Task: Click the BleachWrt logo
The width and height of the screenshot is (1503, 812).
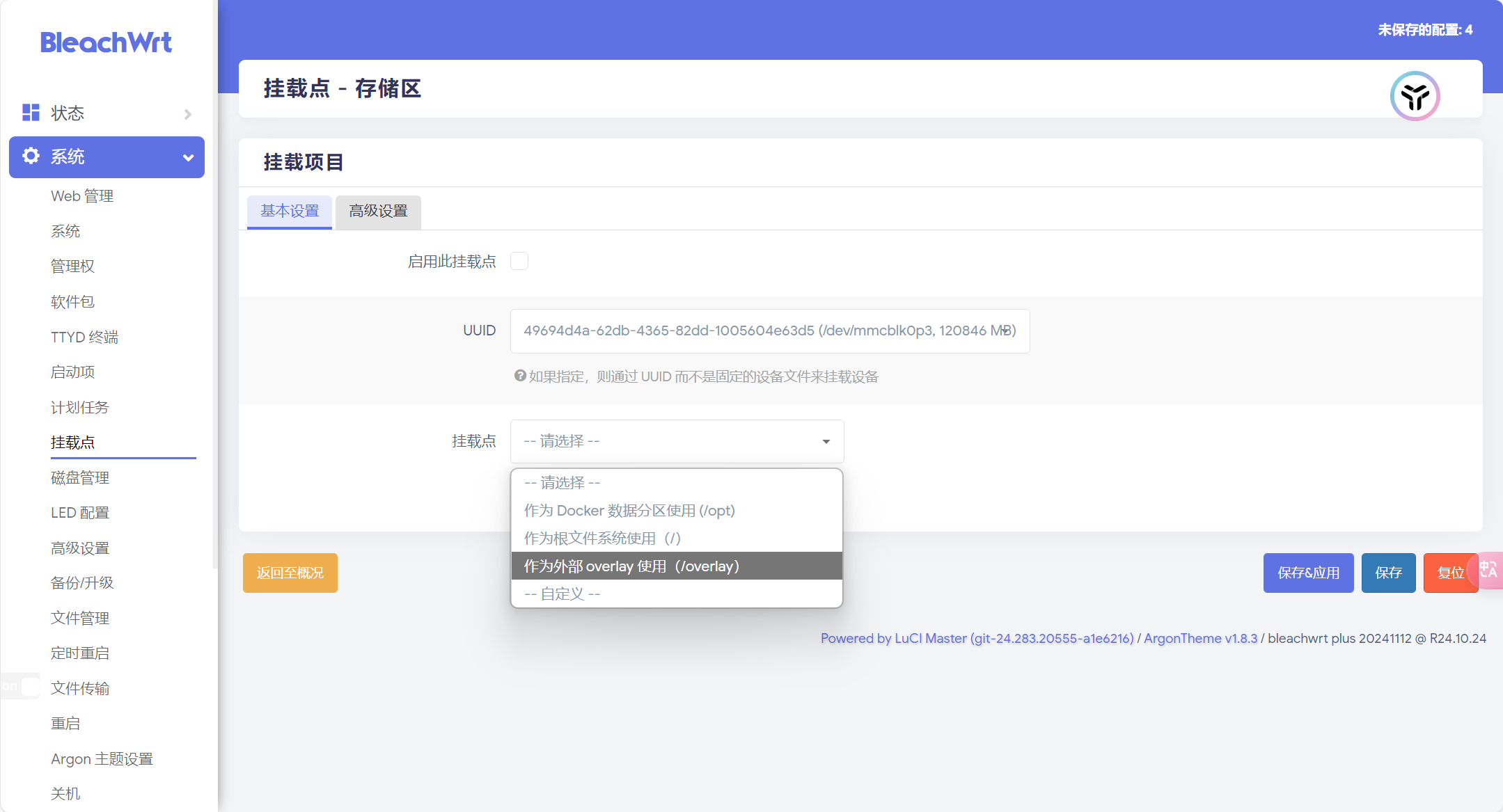Action: (x=106, y=42)
